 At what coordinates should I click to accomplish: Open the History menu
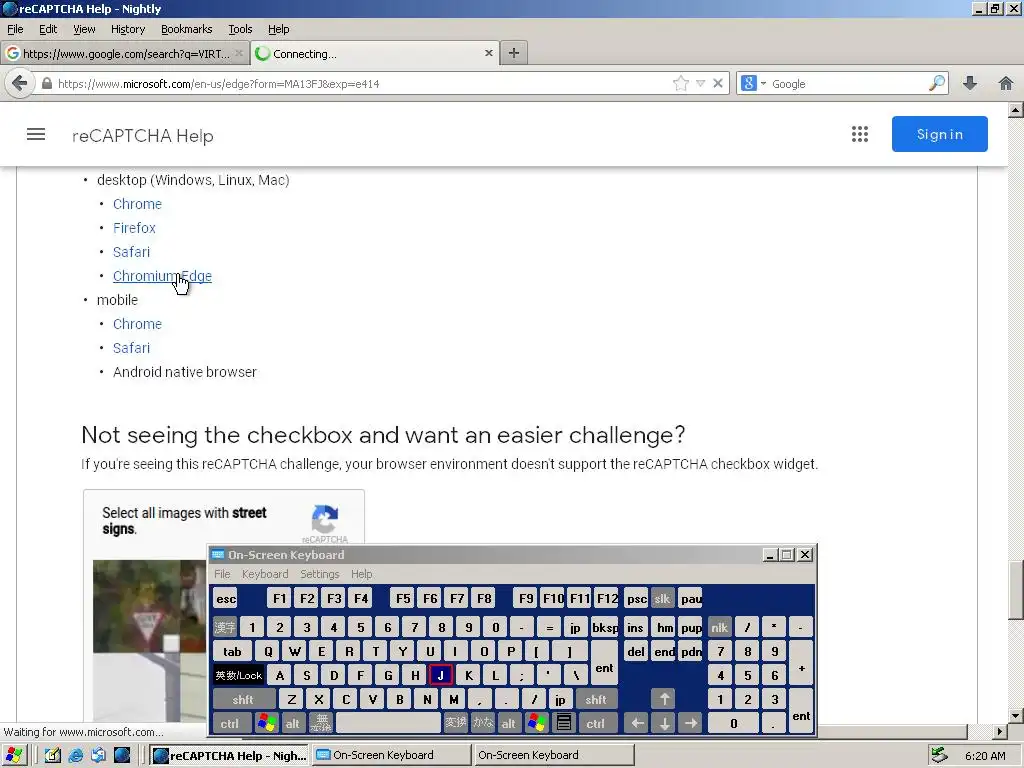[x=127, y=29]
